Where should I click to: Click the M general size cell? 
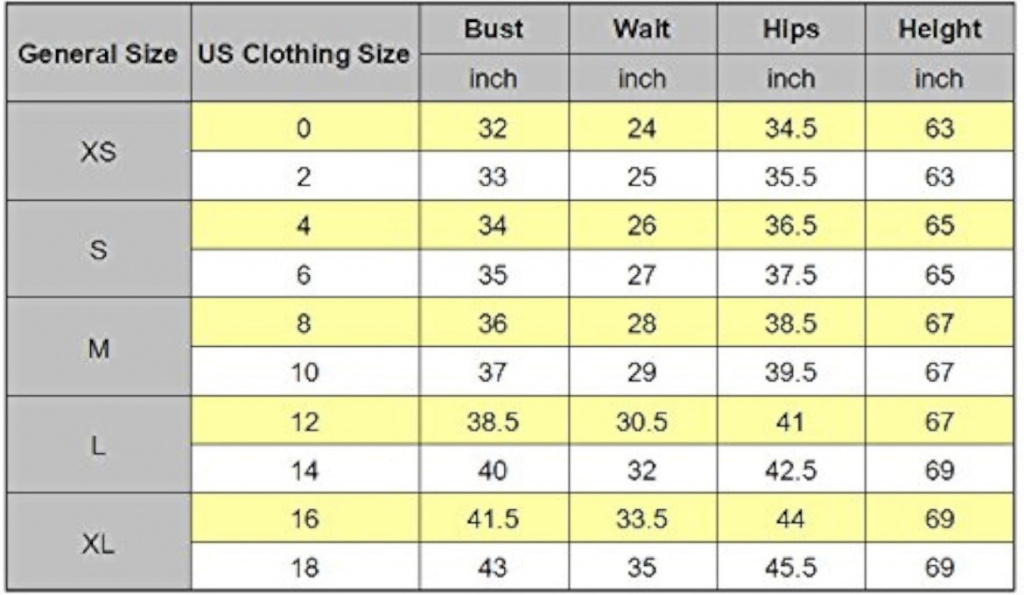click(99, 347)
